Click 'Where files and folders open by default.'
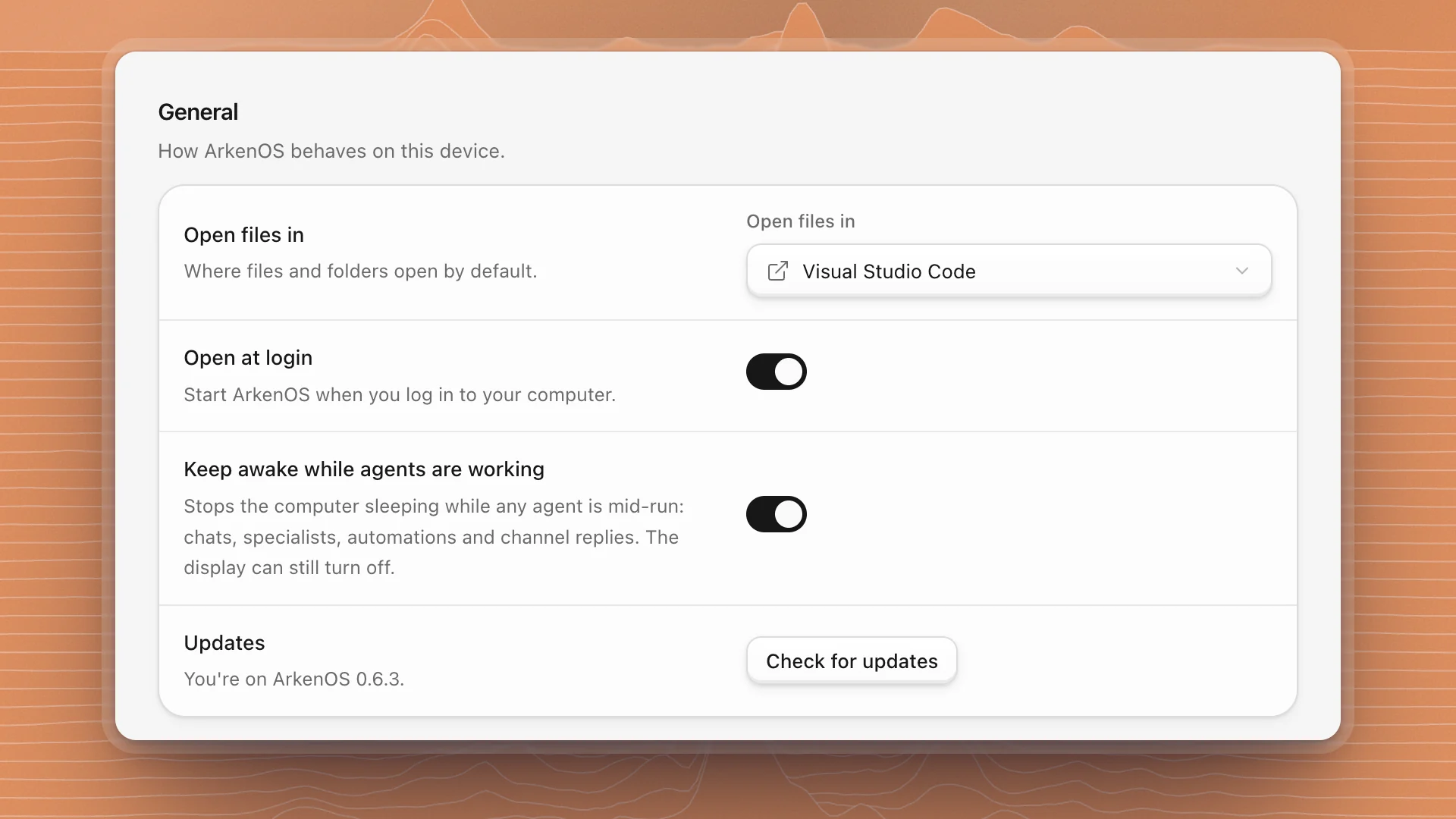 pyautogui.click(x=360, y=271)
